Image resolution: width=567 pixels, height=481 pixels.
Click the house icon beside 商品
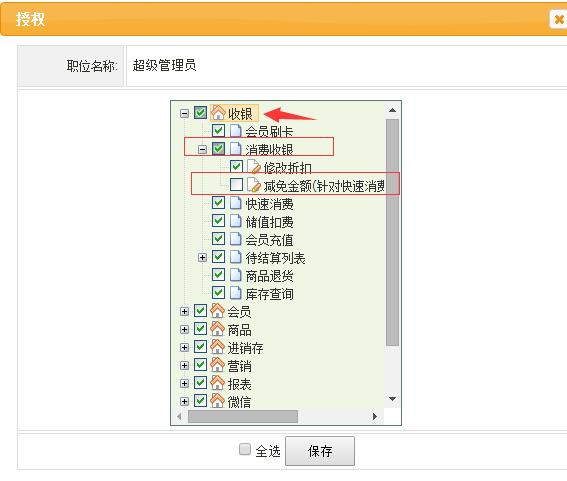click(218, 329)
